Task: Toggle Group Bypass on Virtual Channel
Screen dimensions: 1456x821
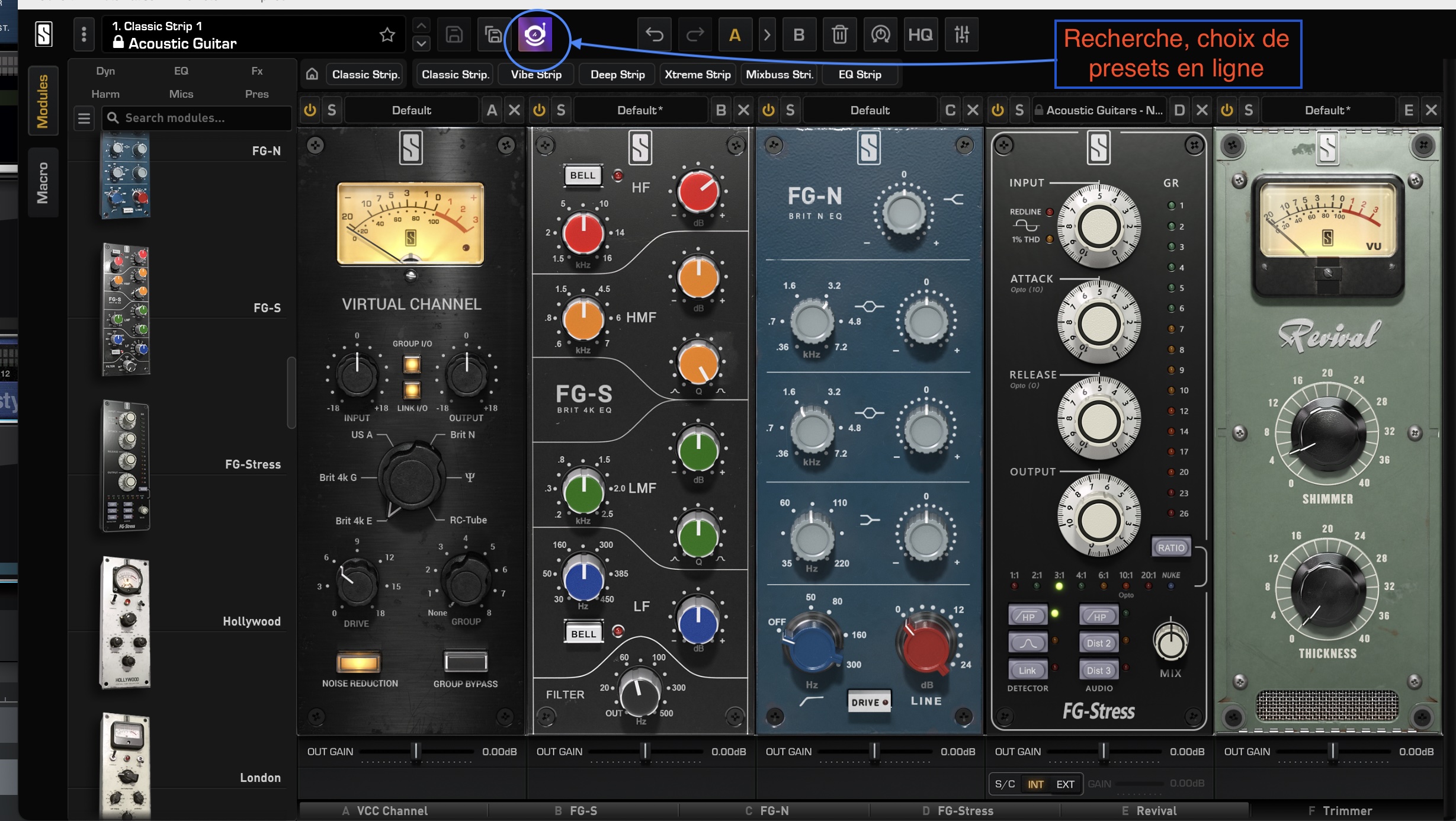Action: coord(466,662)
